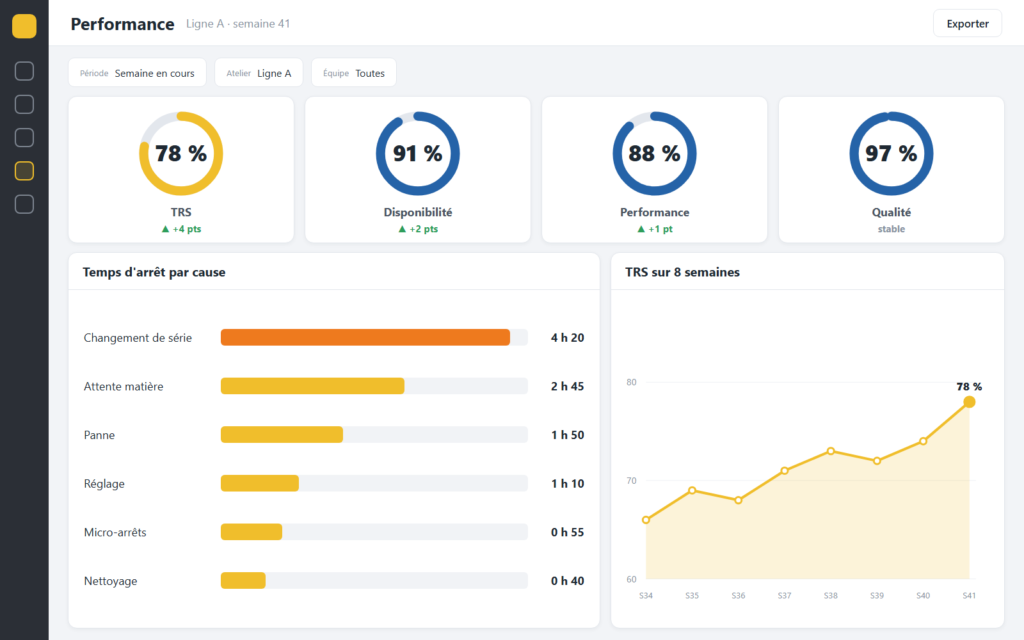Click the "Ligne A · semaine 41" subtitle

tap(238, 24)
